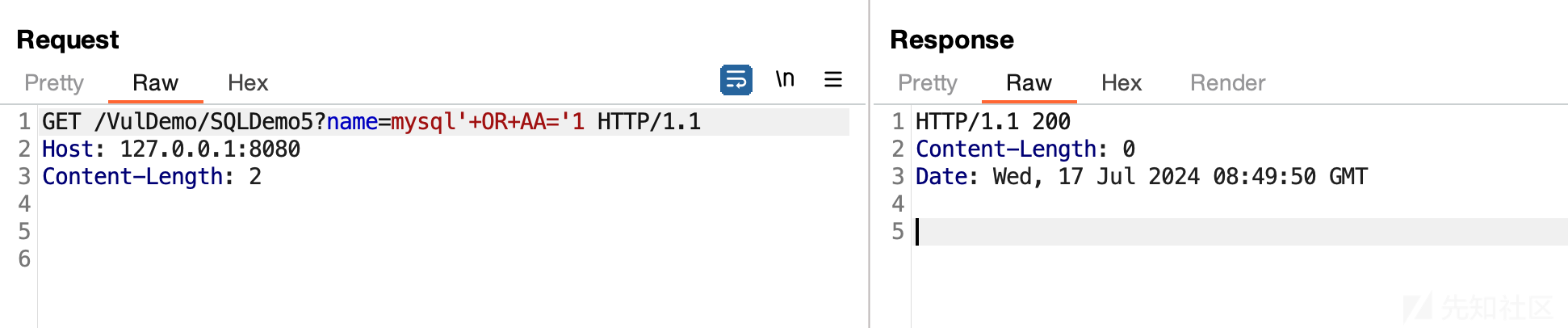Select the Request Raw tab
1568x328 pixels.
[x=155, y=82]
